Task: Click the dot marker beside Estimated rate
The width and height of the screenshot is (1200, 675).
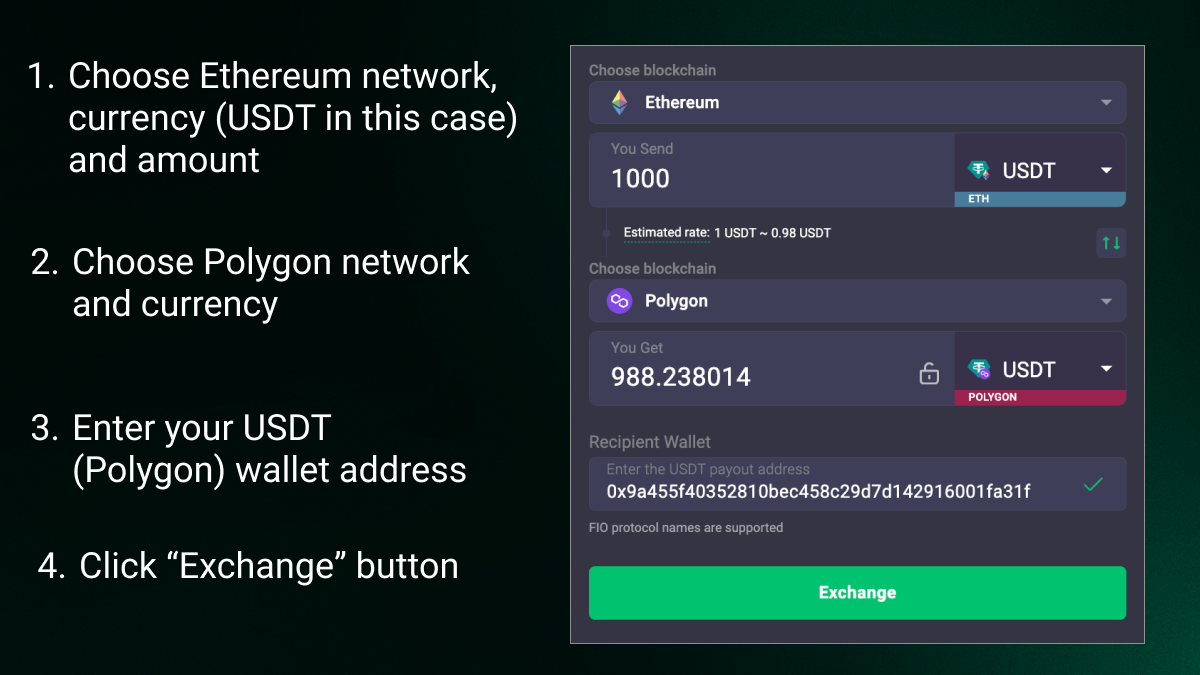Action: pyautogui.click(x=604, y=233)
